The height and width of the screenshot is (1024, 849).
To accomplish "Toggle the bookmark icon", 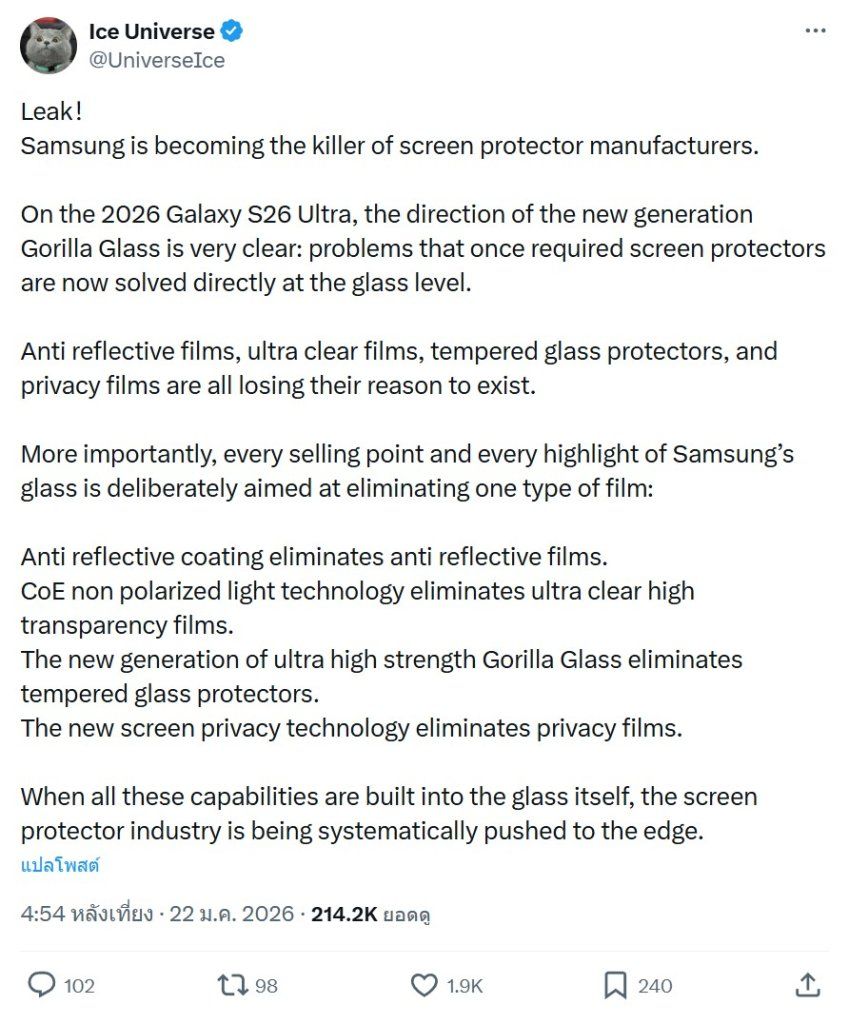I will tap(615, 985).
